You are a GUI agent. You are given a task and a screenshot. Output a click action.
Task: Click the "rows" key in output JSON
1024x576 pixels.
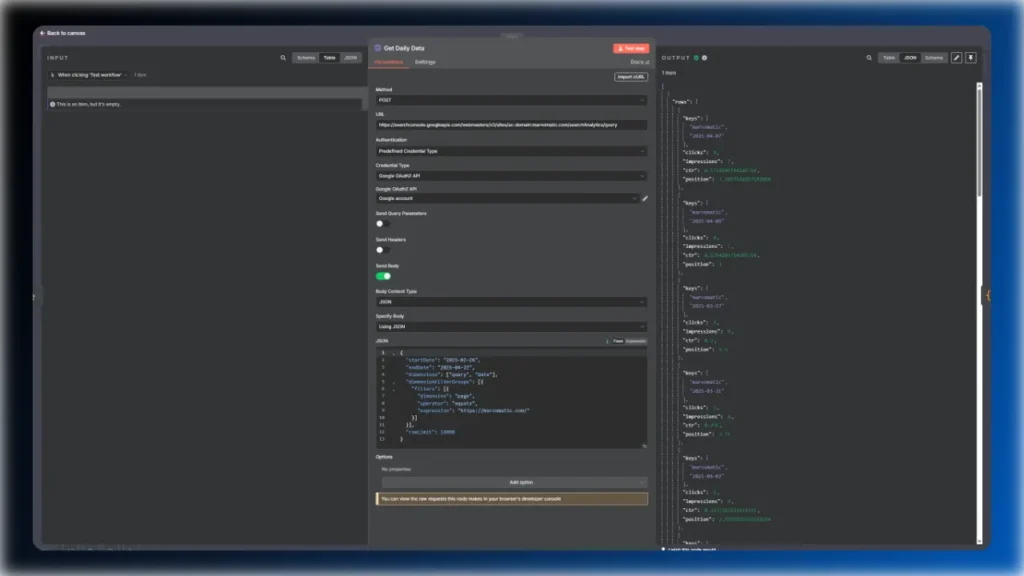click(x=680, y=102)
